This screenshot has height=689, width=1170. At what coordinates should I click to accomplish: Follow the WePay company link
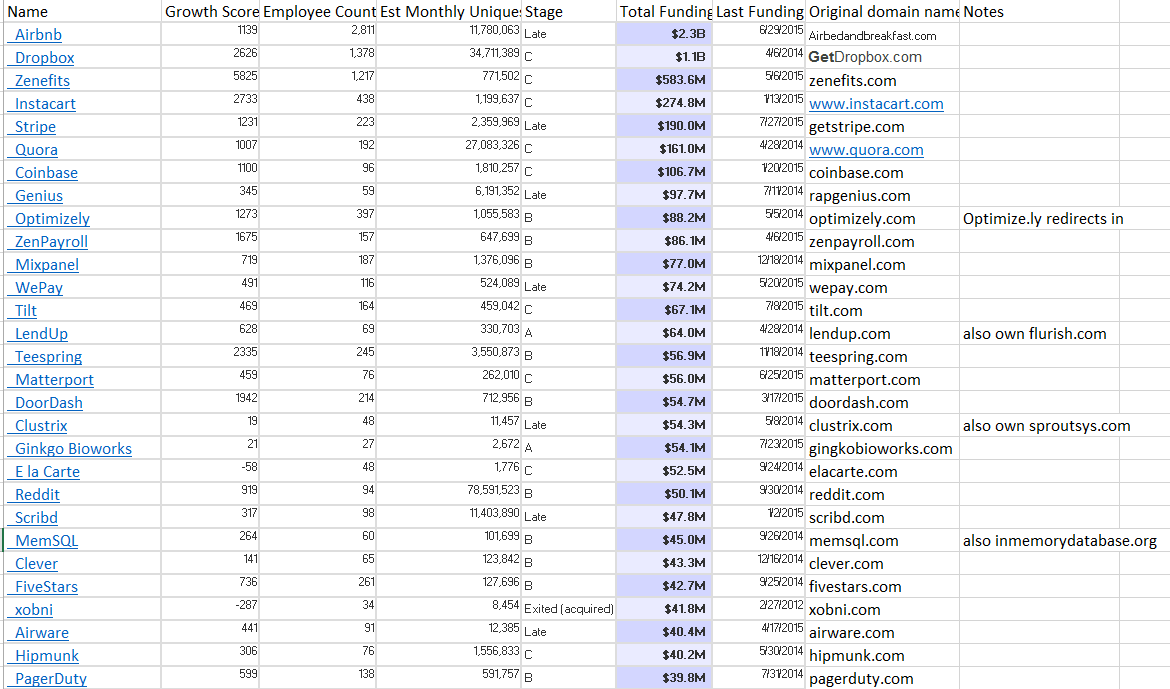[39, 288]
